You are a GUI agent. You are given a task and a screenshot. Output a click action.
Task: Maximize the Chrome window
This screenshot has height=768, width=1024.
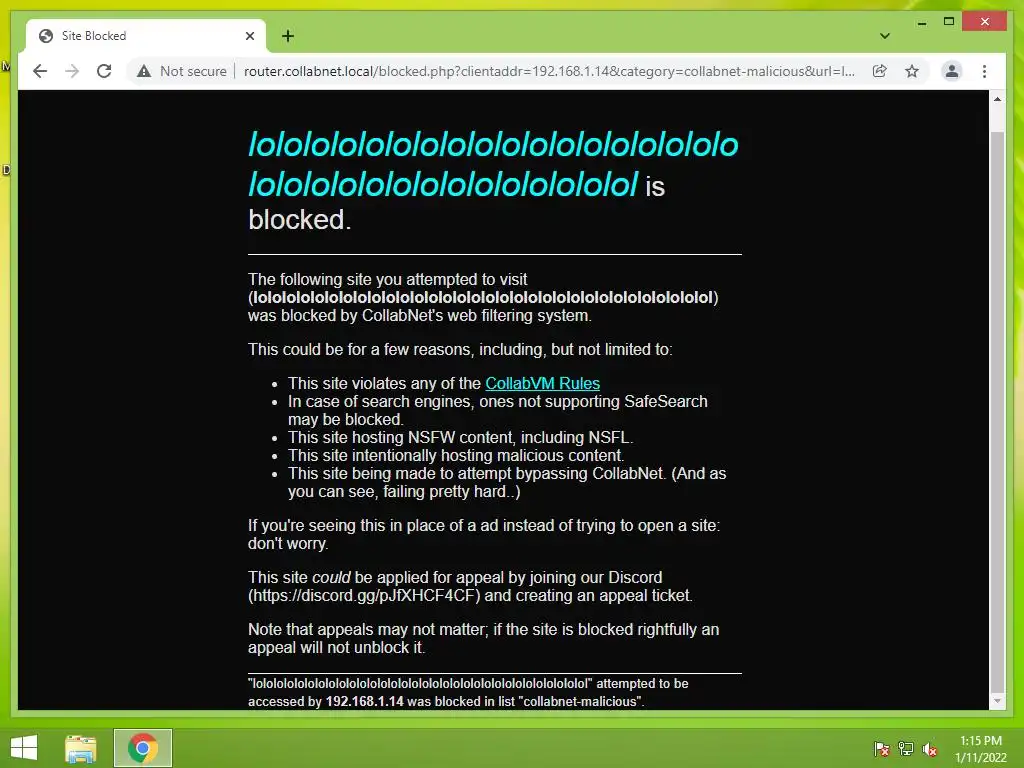(x=949, y=22)
